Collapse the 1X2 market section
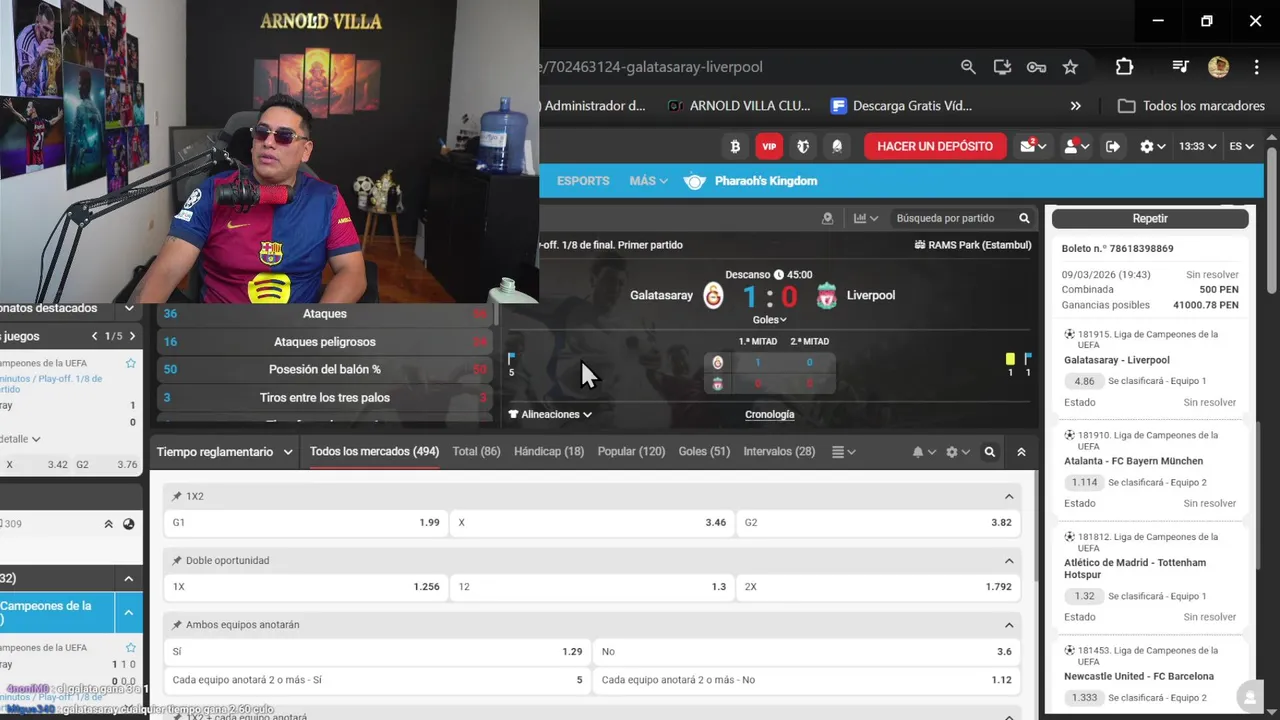 (1009, 496)
